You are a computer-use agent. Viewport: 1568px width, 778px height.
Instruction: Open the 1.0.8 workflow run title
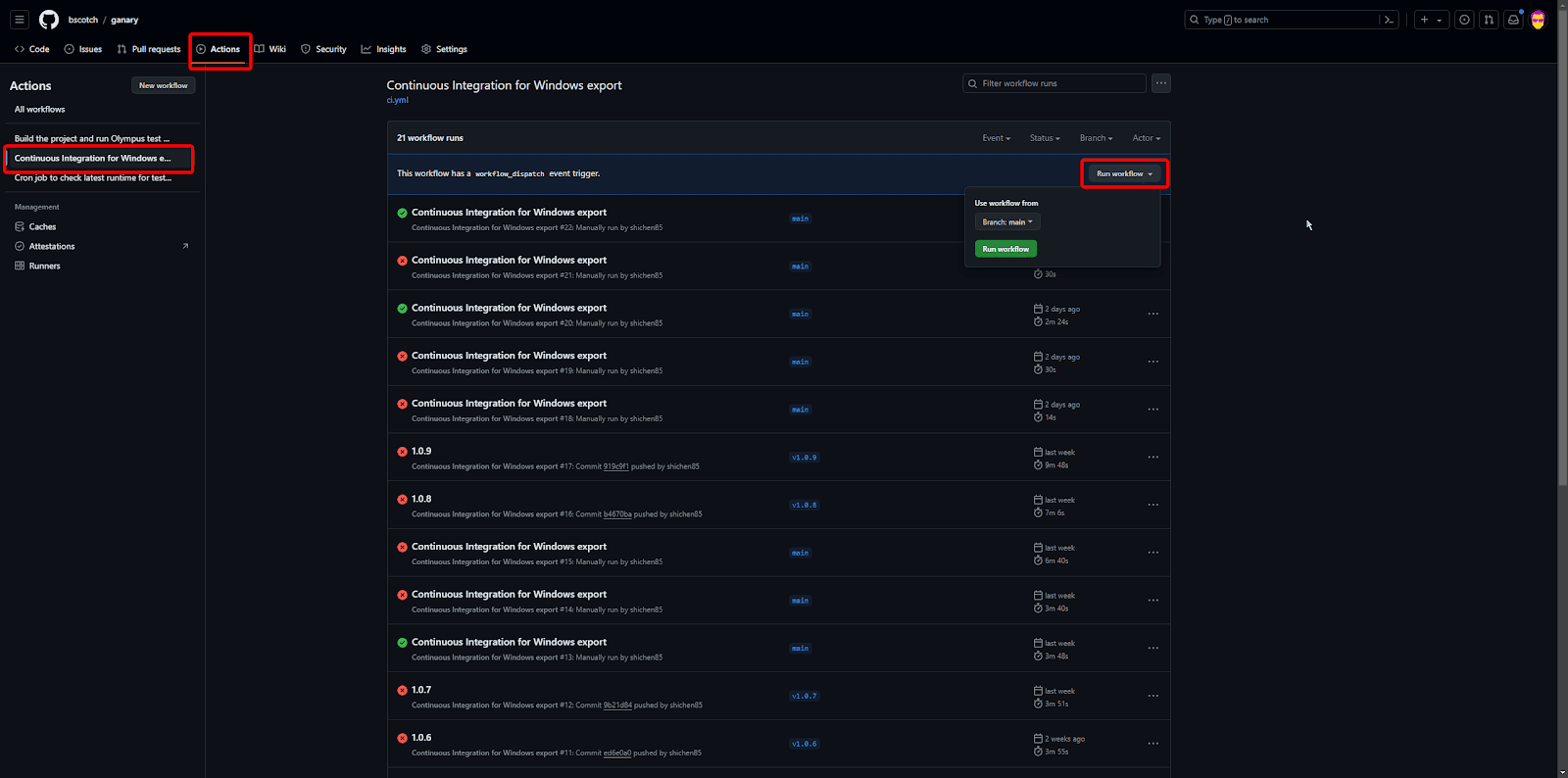coord(421,499)
